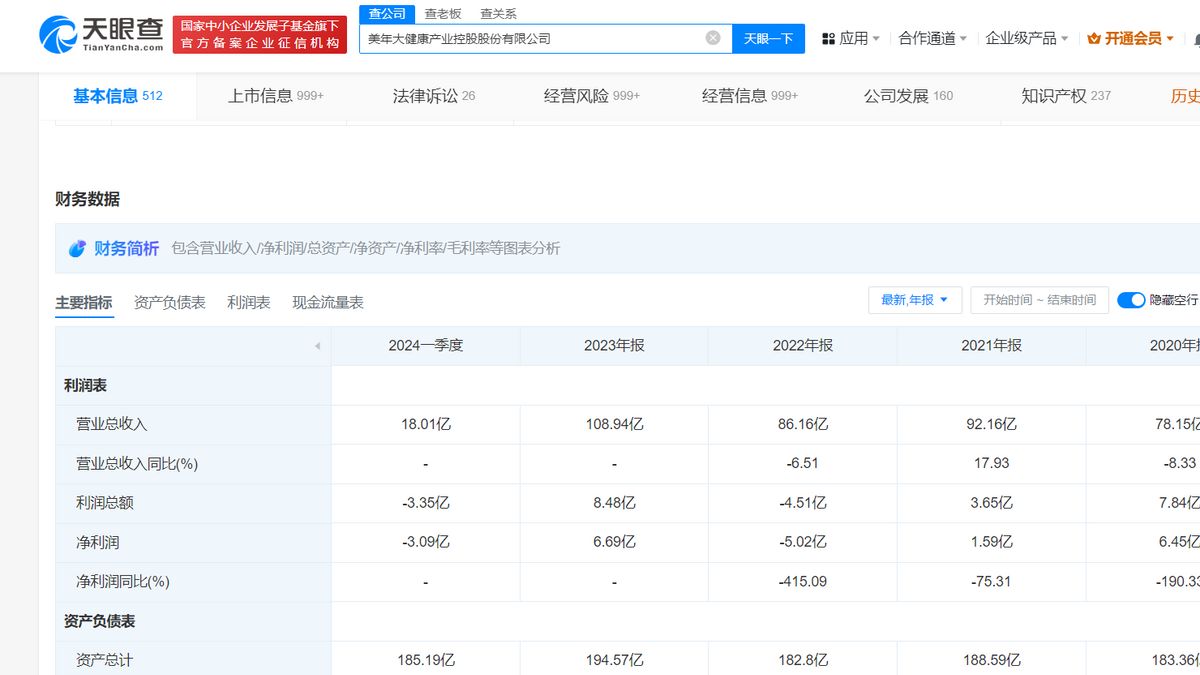1200x675 pixels.
Task: Click the 利润表 section row header
Action: tap(86, 385)
